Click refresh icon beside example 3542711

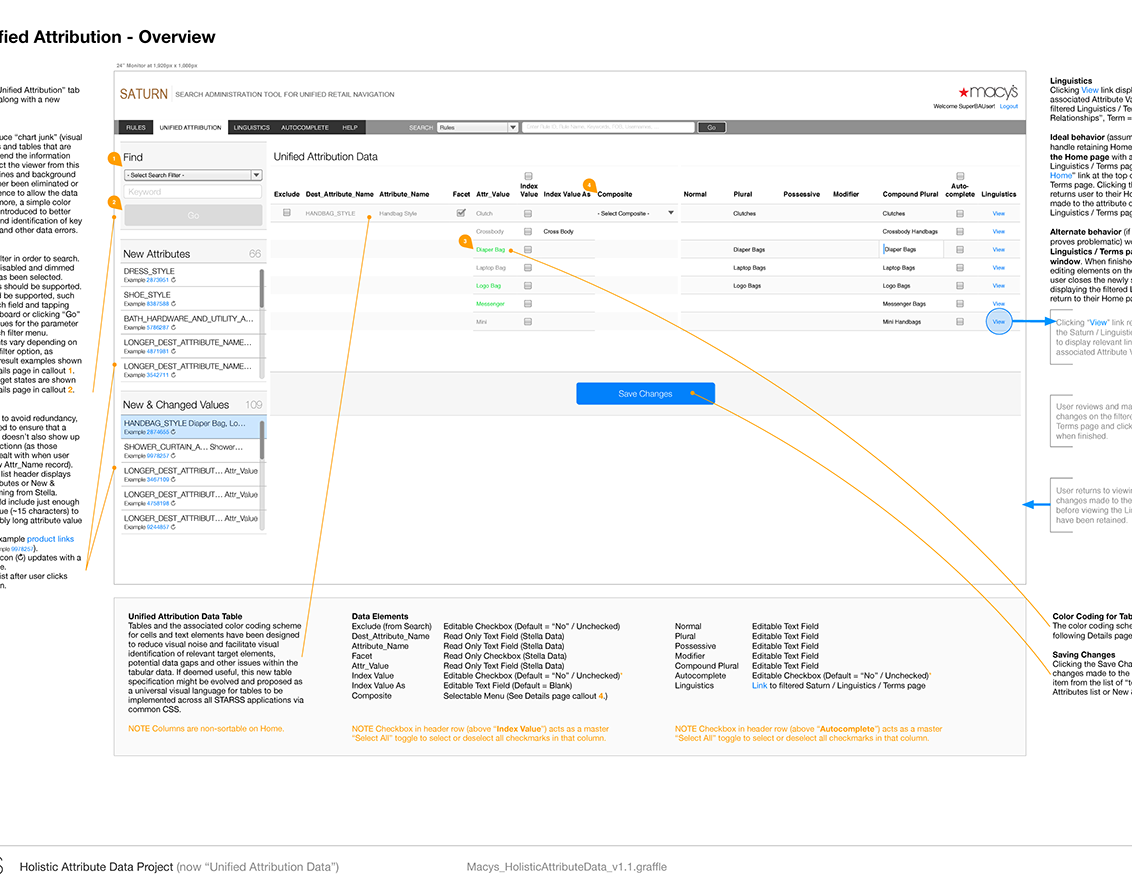pyautogui.click(x=173, y=375)
